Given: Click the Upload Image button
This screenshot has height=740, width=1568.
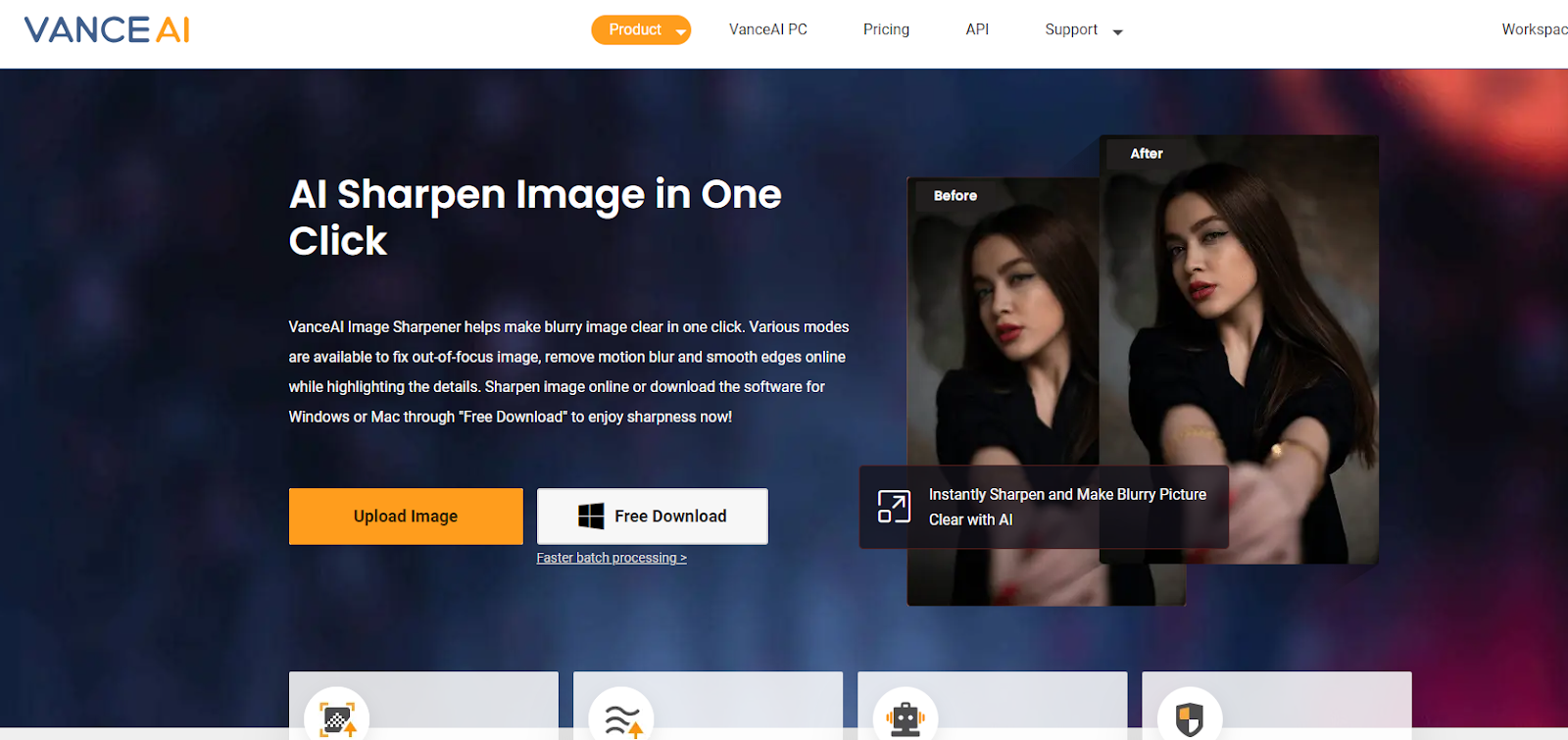Looking at the screenshot, I should (406, 517).
